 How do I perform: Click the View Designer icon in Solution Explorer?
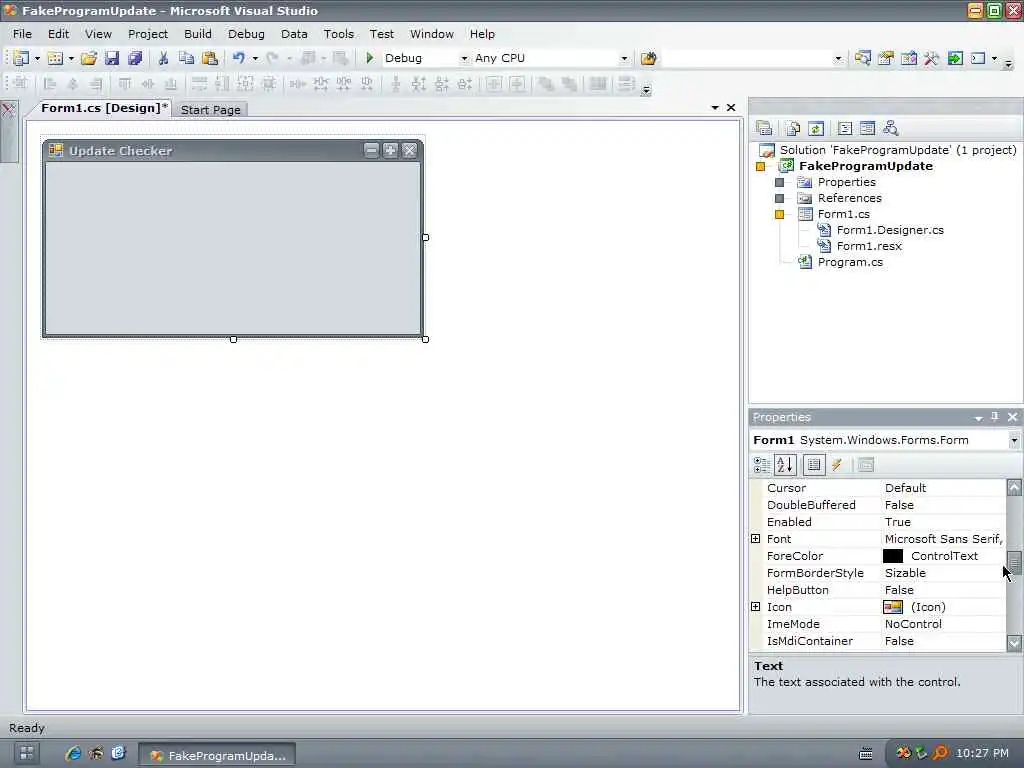click(x=867, y=128)
